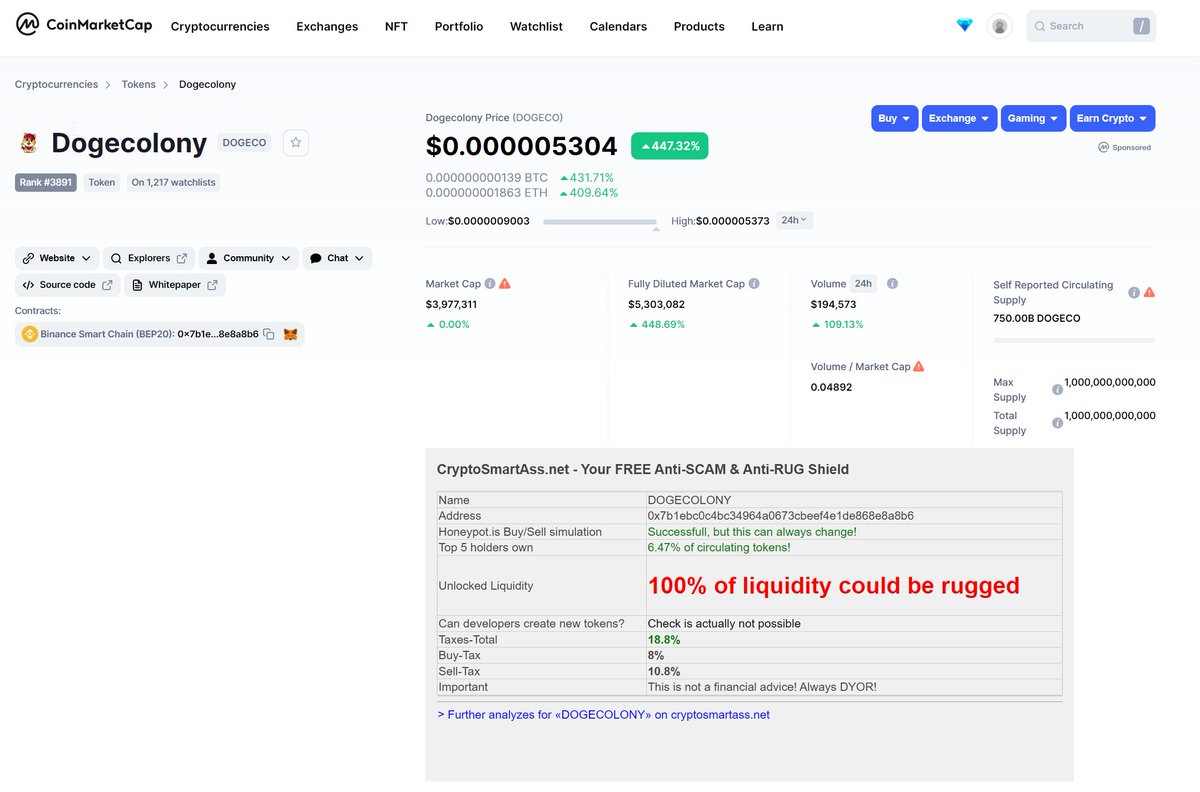
Task: Click the CoinMarketCap logo
Action: point(84,25)
